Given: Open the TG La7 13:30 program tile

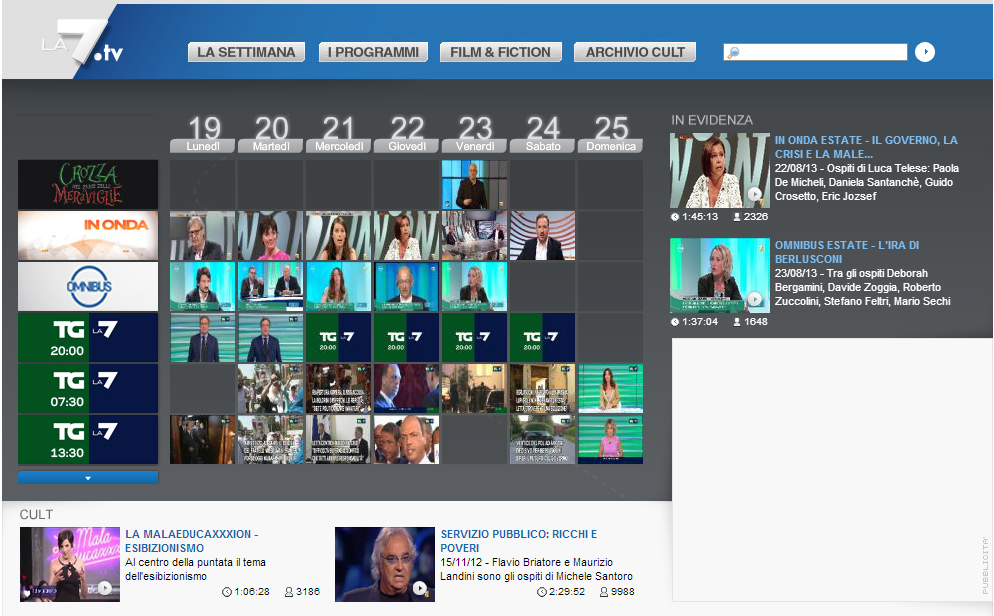Looking at the screenshot, I should tap(88, 440).
